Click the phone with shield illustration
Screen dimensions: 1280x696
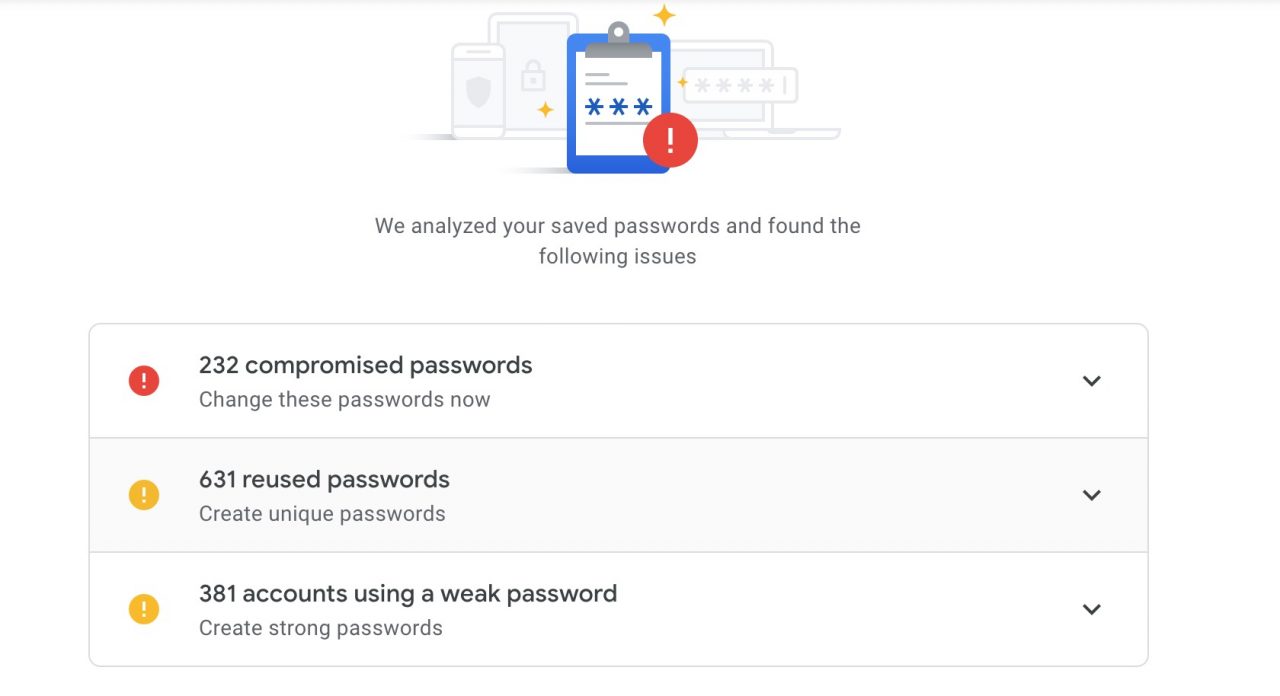tap(478, 91)
